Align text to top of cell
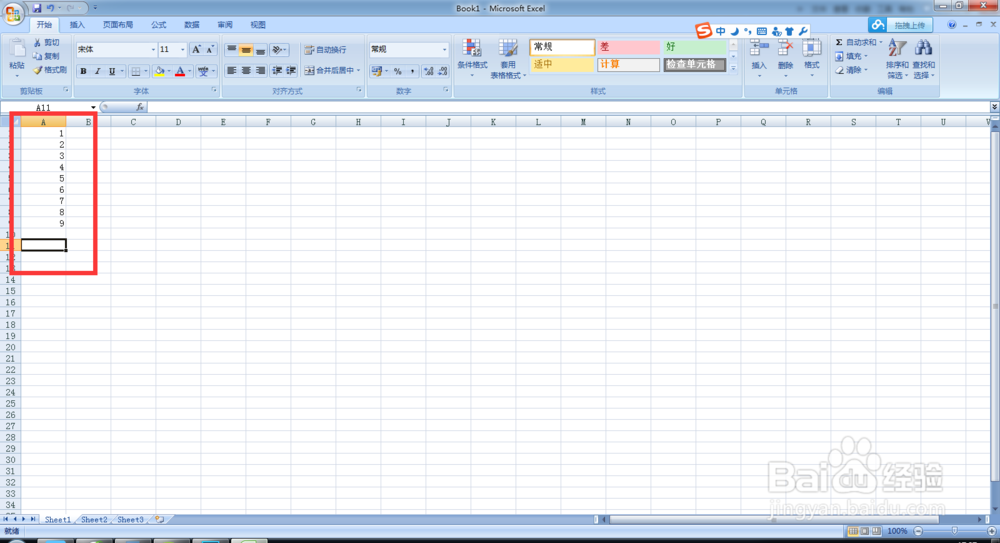The image size is (1000, 543). [232, 50]
